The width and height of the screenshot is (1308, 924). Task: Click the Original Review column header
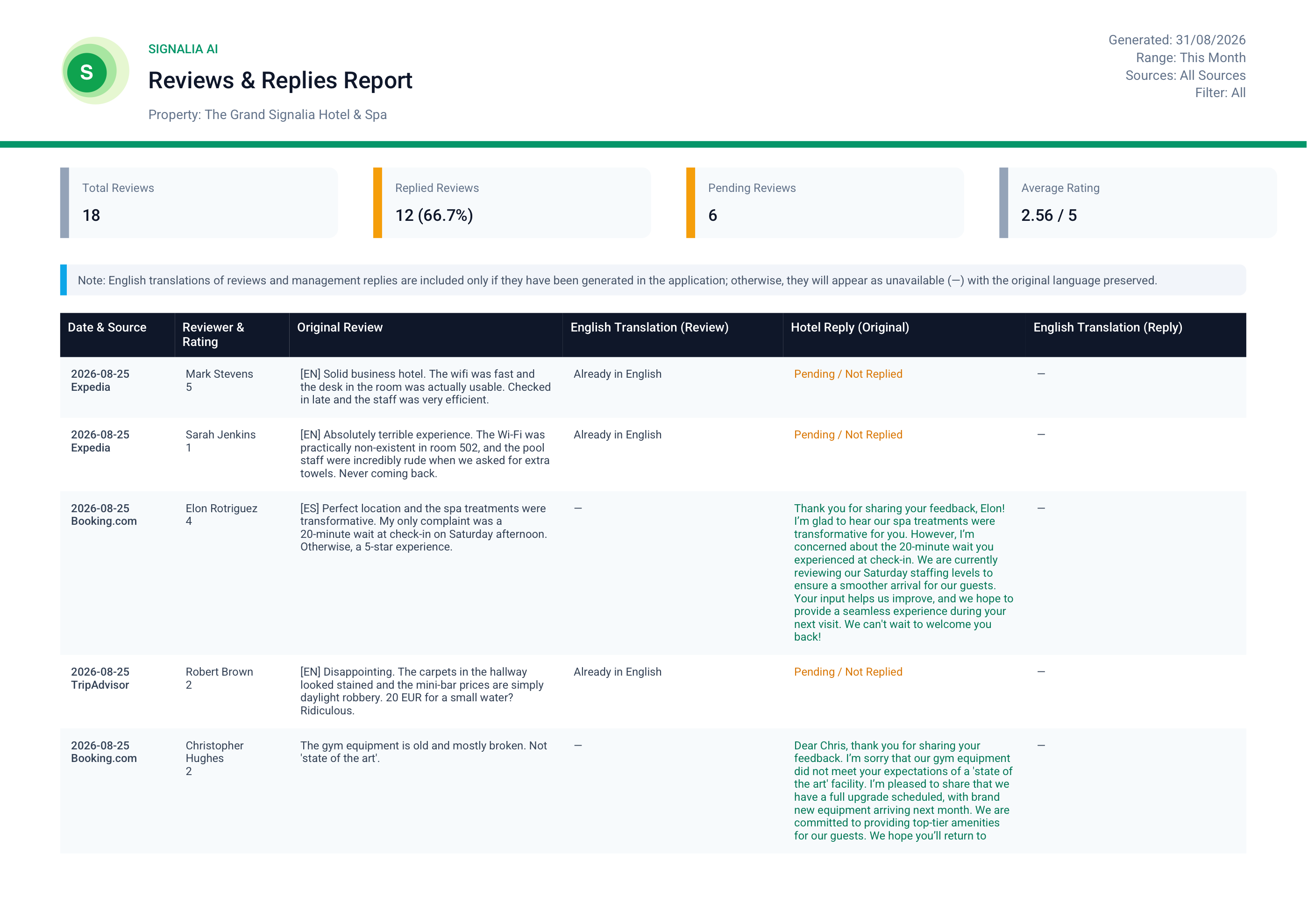[x=426, y=335]
